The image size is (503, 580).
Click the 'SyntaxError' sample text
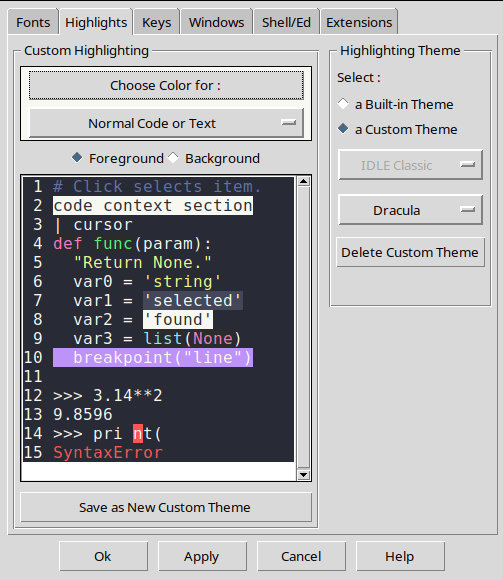click(x=108, y=452)
